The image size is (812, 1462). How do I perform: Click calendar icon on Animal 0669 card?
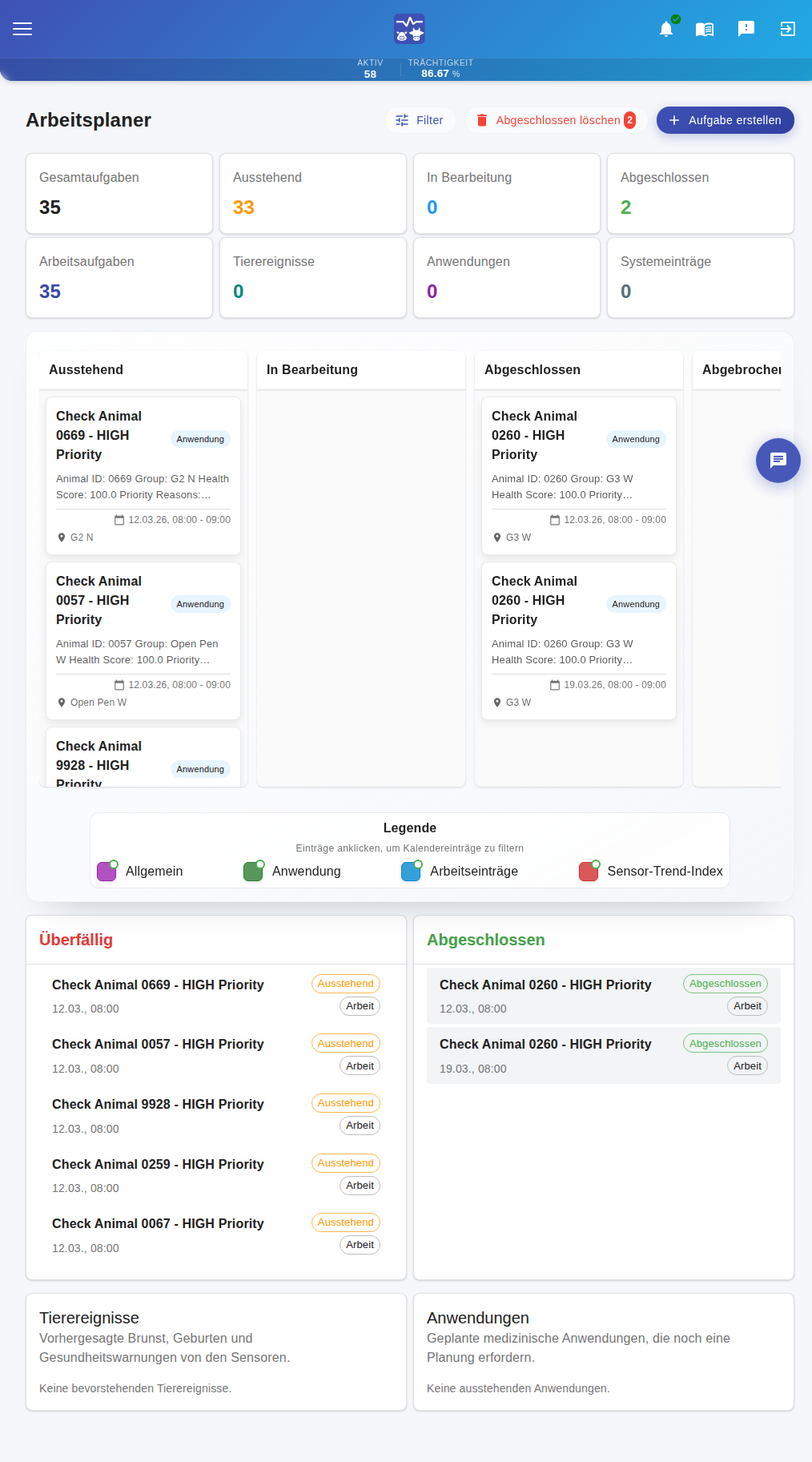point(119,520)
